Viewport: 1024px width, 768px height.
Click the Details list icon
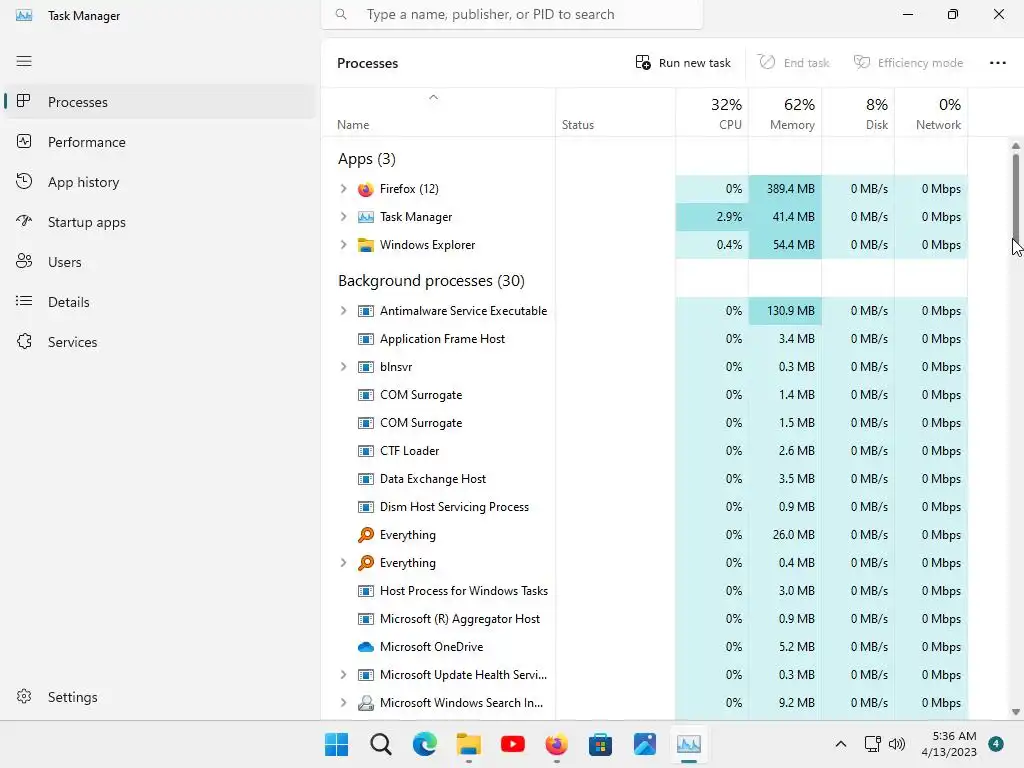point(24,301)
